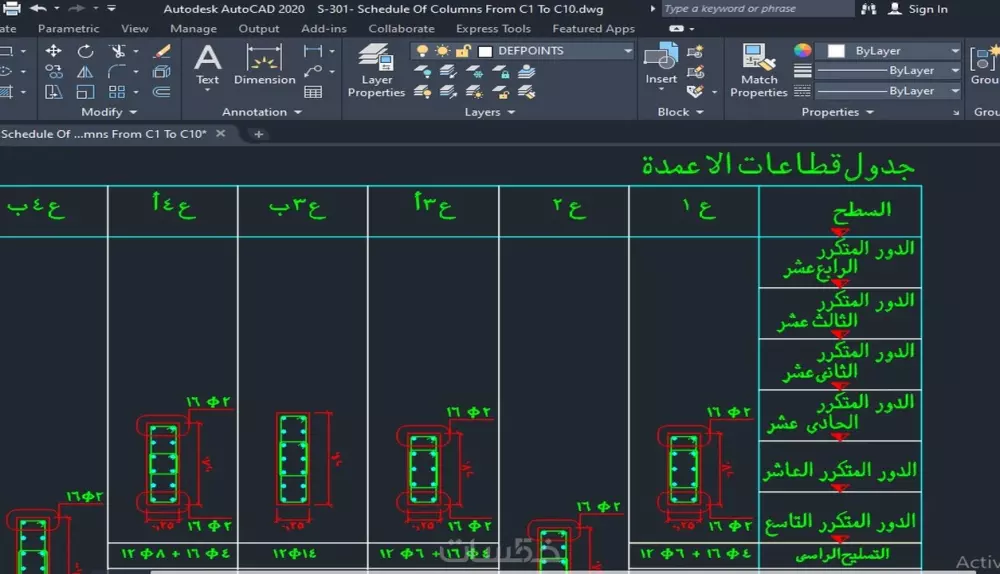Select the Move tool in Modify panel

(x=54, y=50)
